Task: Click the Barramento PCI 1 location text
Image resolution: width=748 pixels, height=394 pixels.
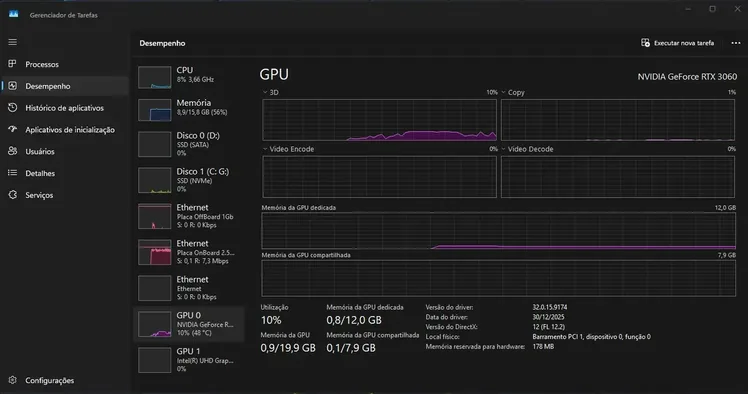Action: 592,337
